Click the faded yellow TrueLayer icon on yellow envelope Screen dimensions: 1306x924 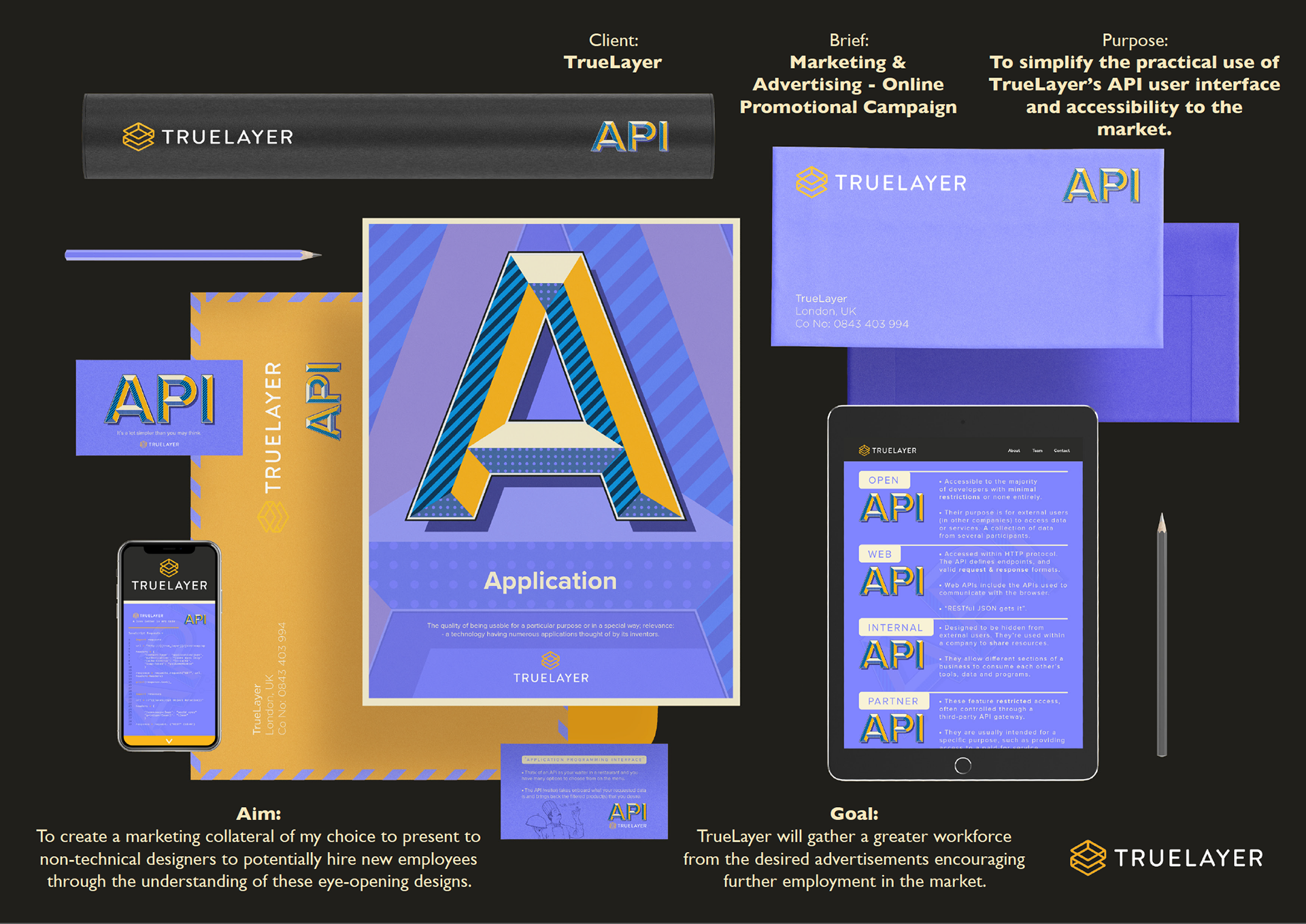pyautogui.click(x=273, y=517)
